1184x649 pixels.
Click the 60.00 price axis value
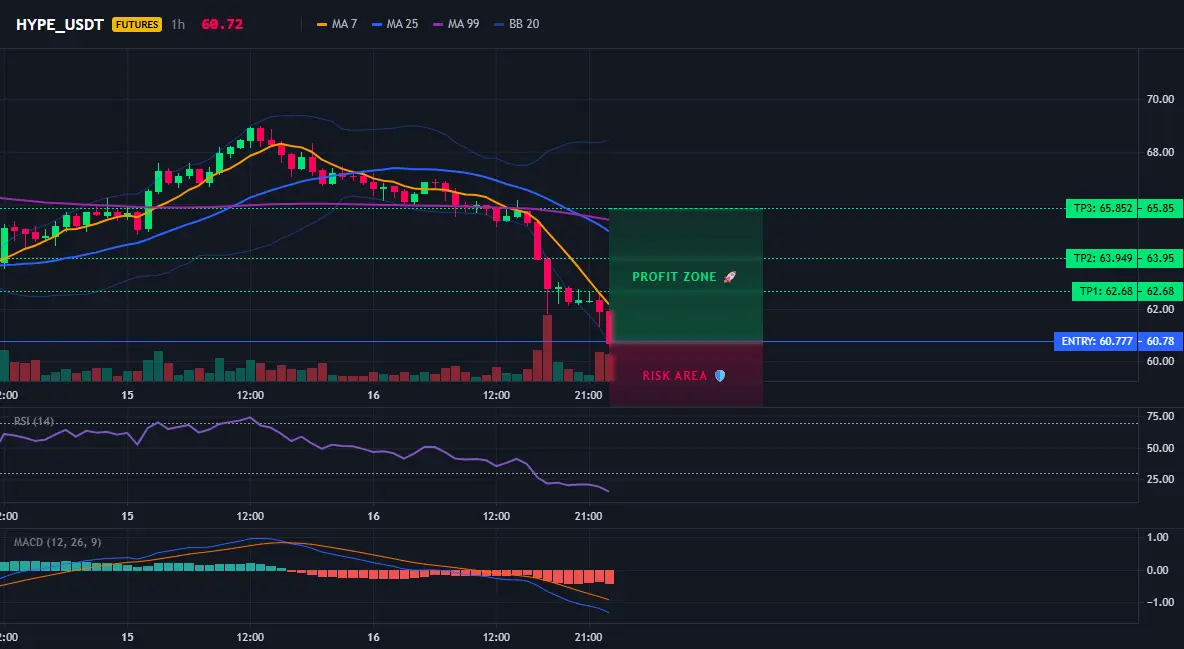[1160, 361]
